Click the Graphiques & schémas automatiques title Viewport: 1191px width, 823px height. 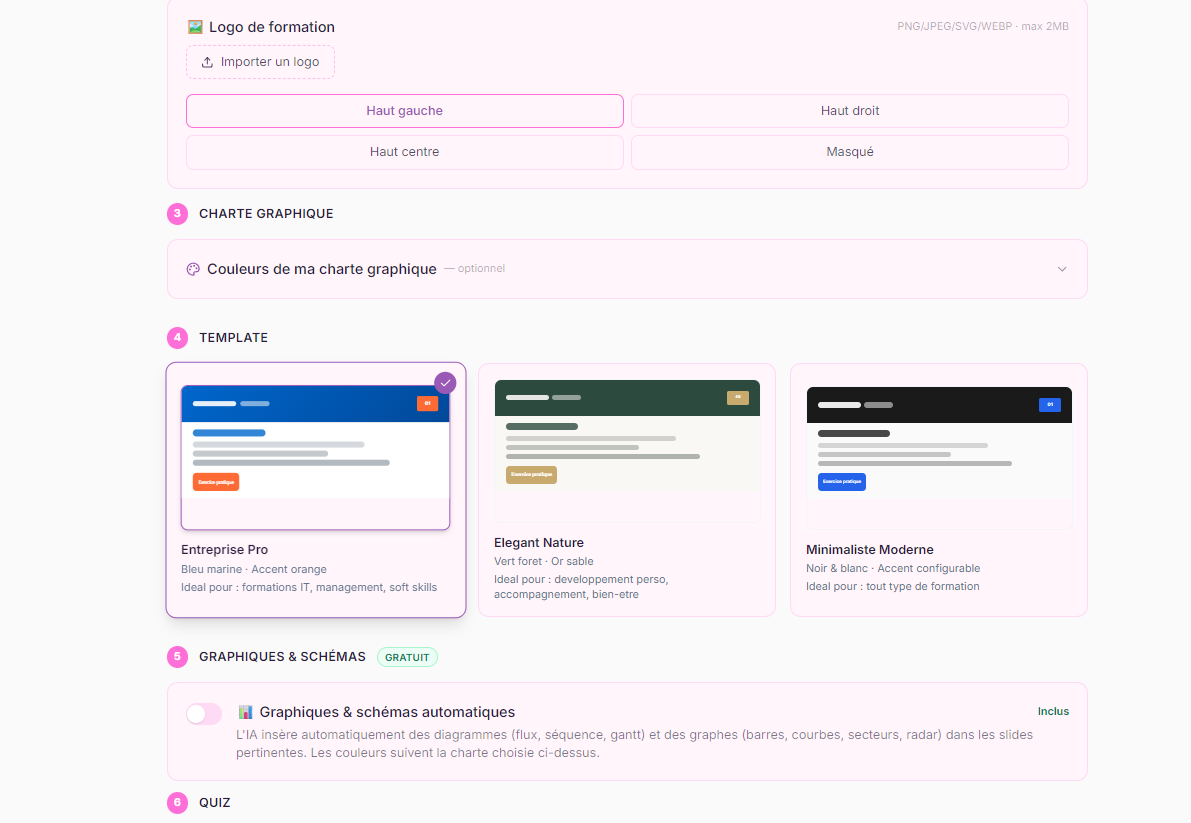coord(387,712)
